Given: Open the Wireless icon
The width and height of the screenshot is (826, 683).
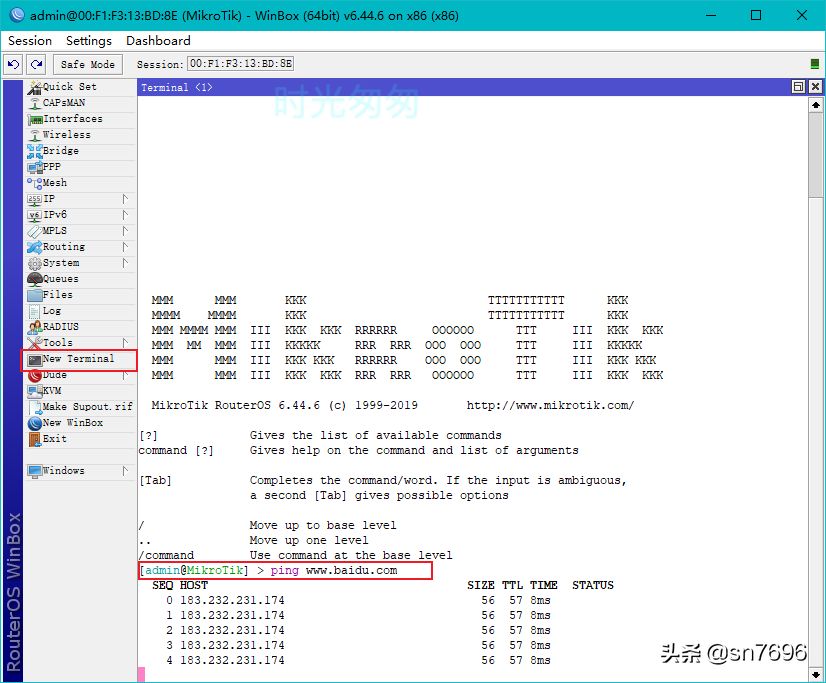Looking at the screenshot, I should (x=35, y=135).
